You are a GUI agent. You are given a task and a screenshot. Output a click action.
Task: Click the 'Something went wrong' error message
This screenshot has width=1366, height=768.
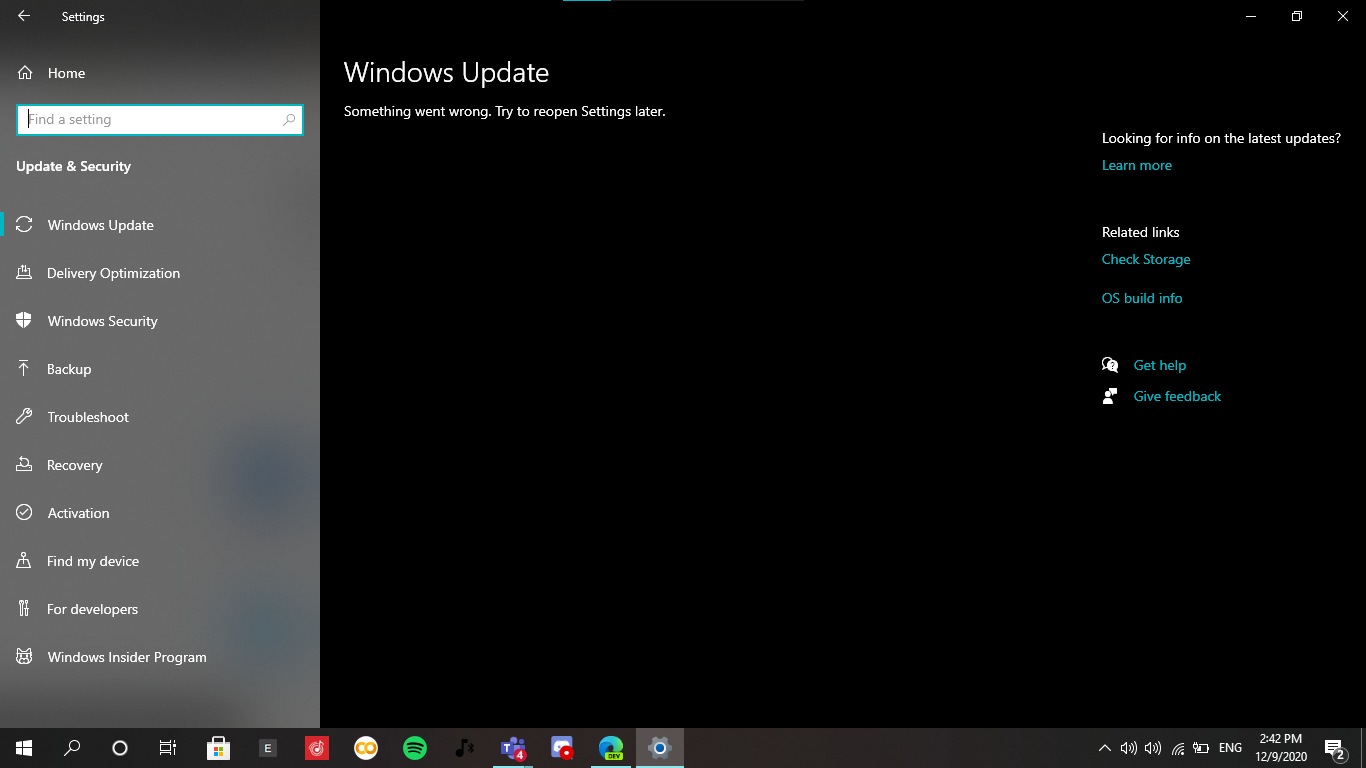504,111
